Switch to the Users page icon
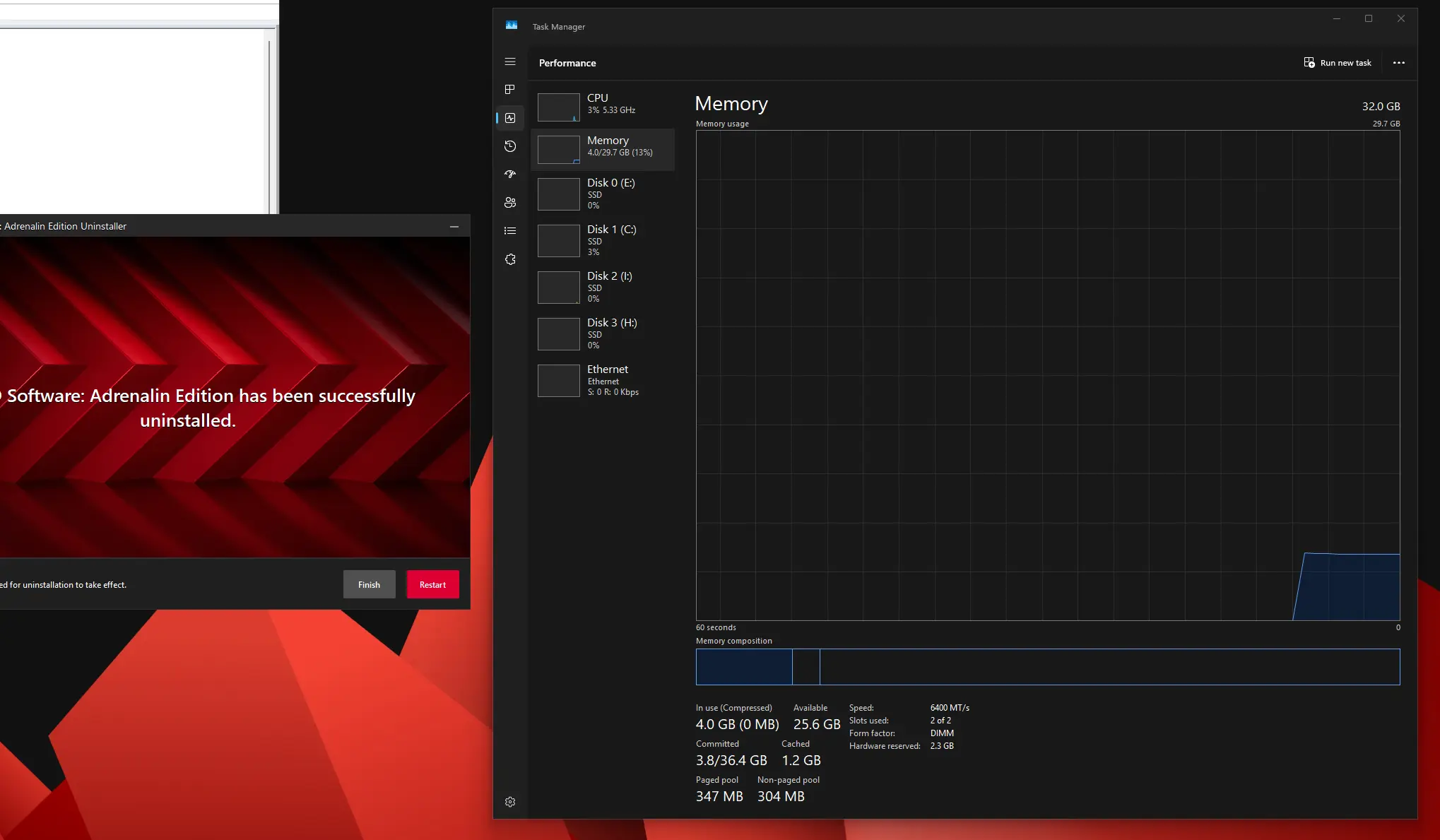This screenshot has width=1440, height=840. [510, 203]
